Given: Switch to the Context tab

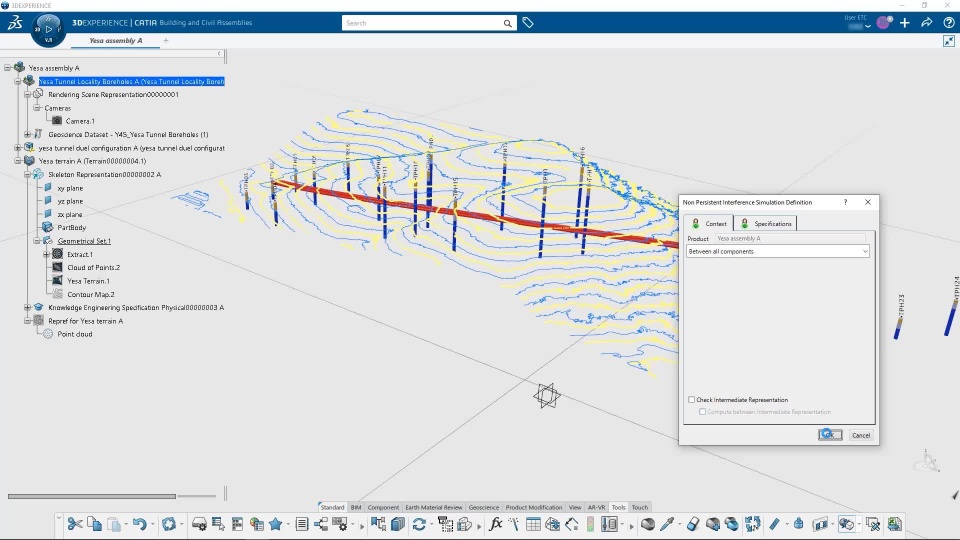Looking at the screenshot, I should 709,223.
